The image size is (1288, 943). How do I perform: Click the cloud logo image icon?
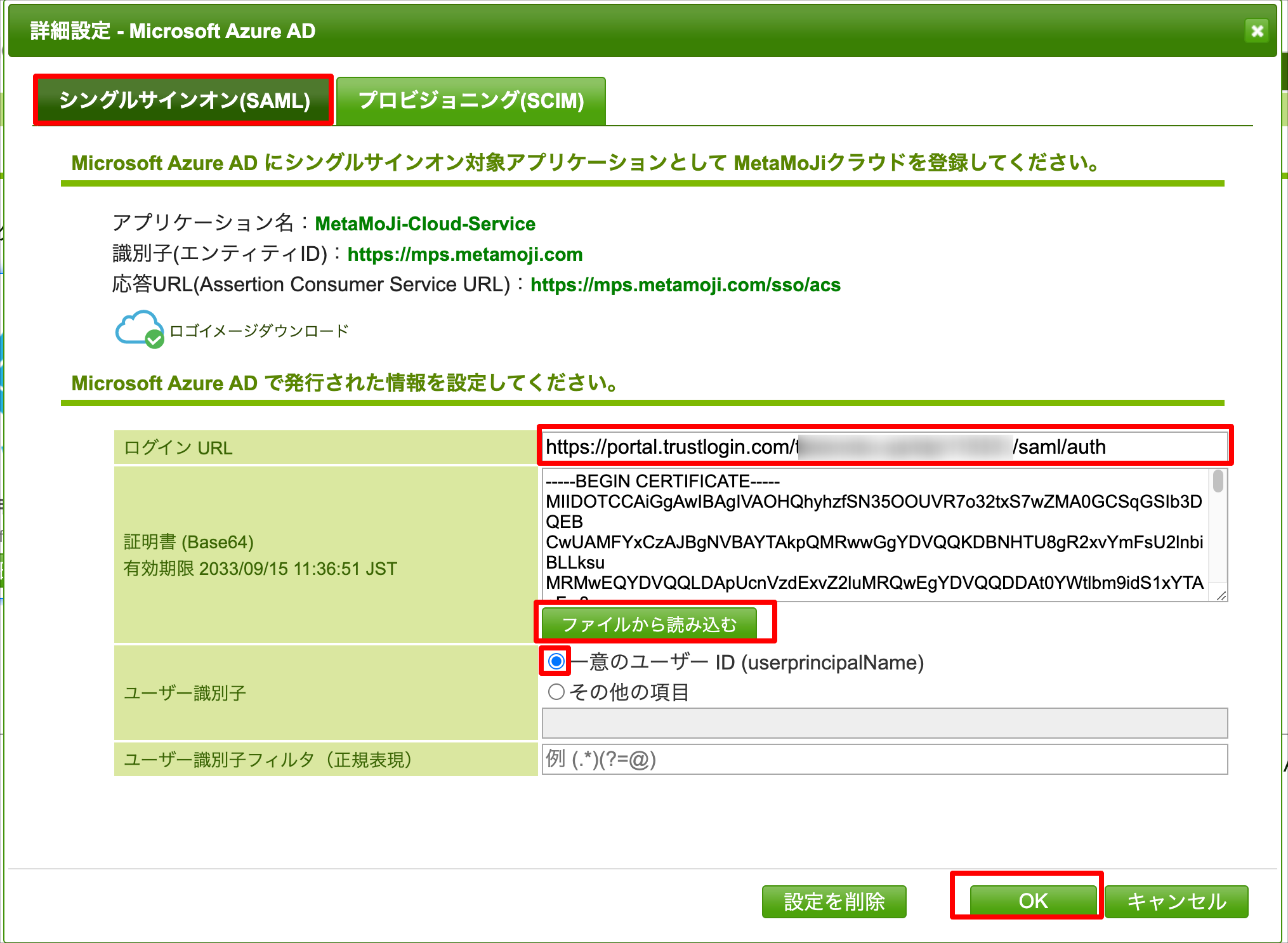click(140, 329)
